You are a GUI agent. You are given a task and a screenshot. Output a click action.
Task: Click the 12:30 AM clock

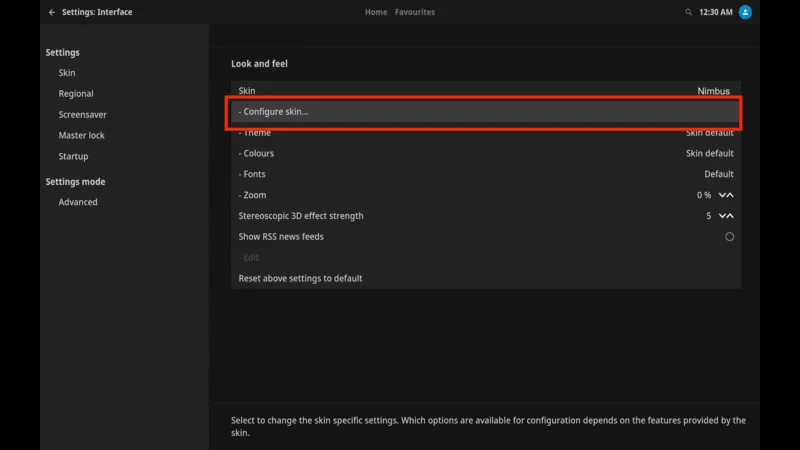pos(716,12)
